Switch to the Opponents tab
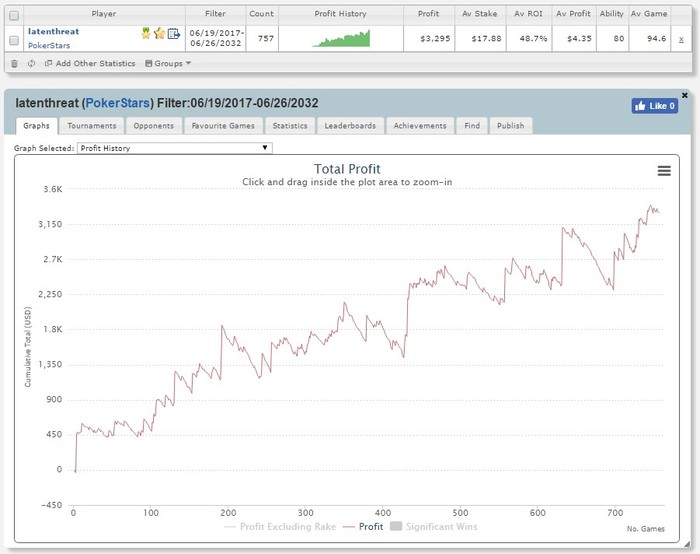 [154, 126]
